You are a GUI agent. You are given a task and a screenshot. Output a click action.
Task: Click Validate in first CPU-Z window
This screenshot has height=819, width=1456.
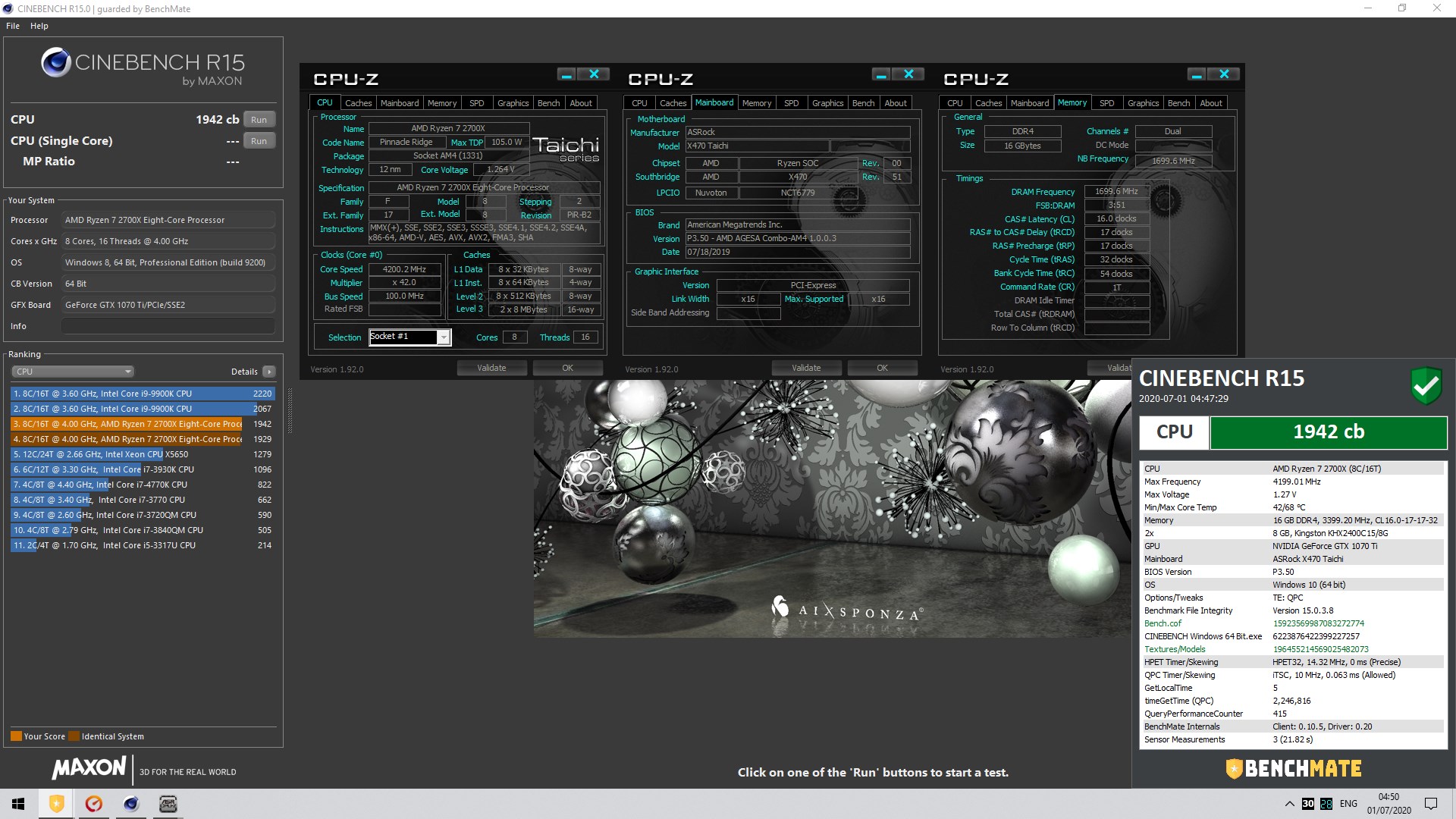click(491, 368)
